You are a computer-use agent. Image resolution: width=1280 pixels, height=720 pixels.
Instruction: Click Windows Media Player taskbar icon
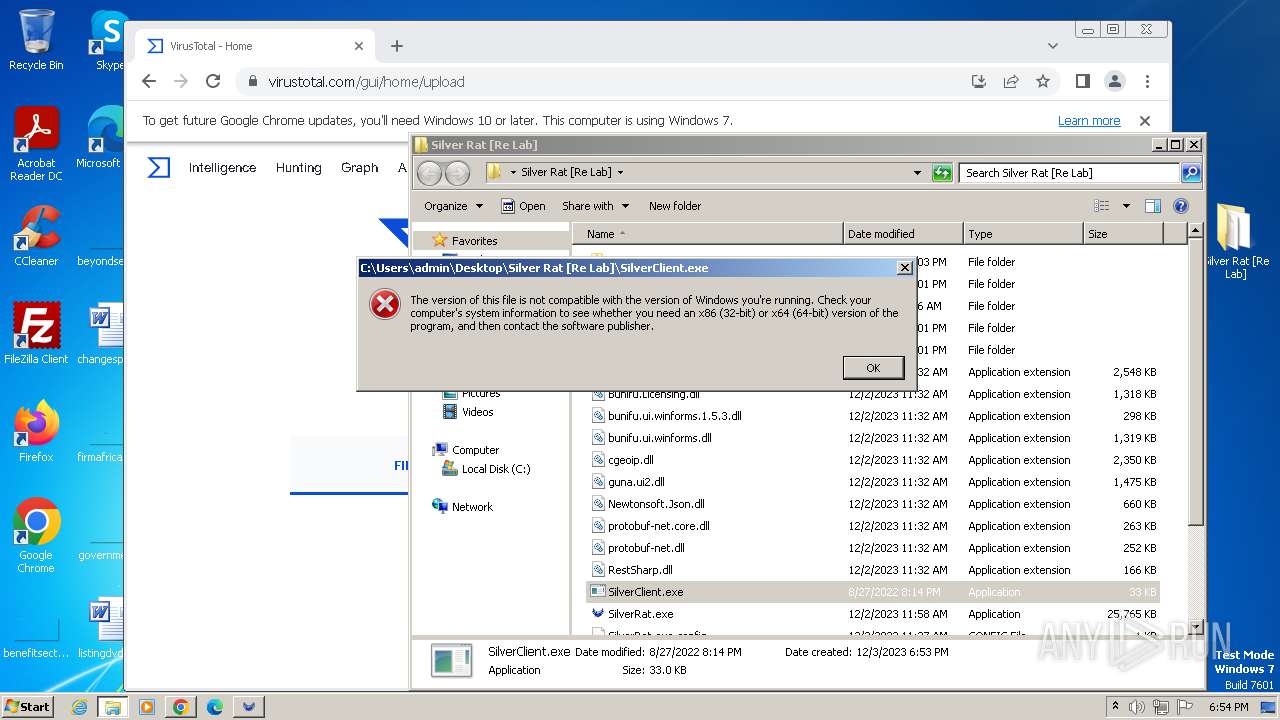point(146,707)
